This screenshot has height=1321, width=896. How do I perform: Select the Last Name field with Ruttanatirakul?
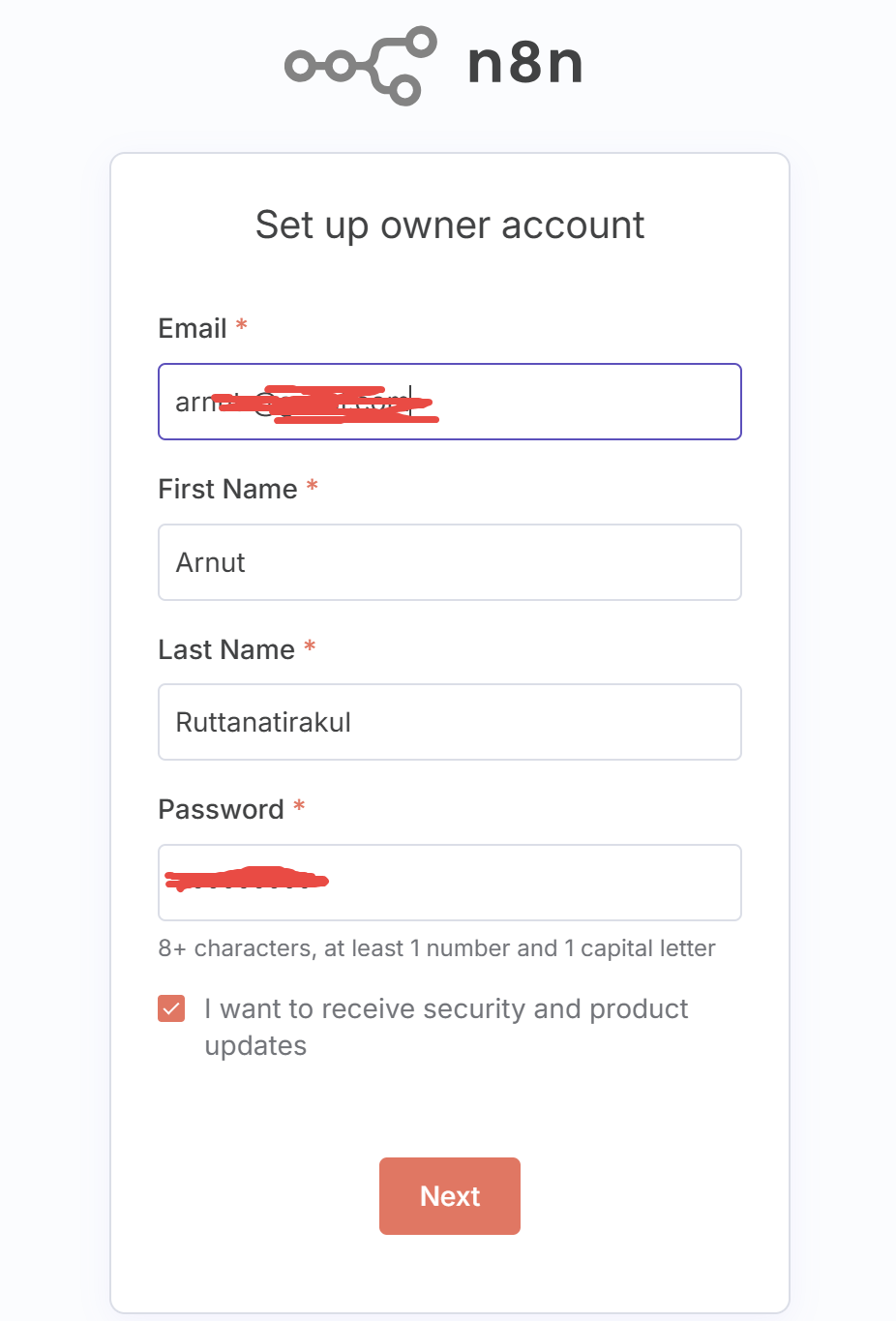point(449,722)
